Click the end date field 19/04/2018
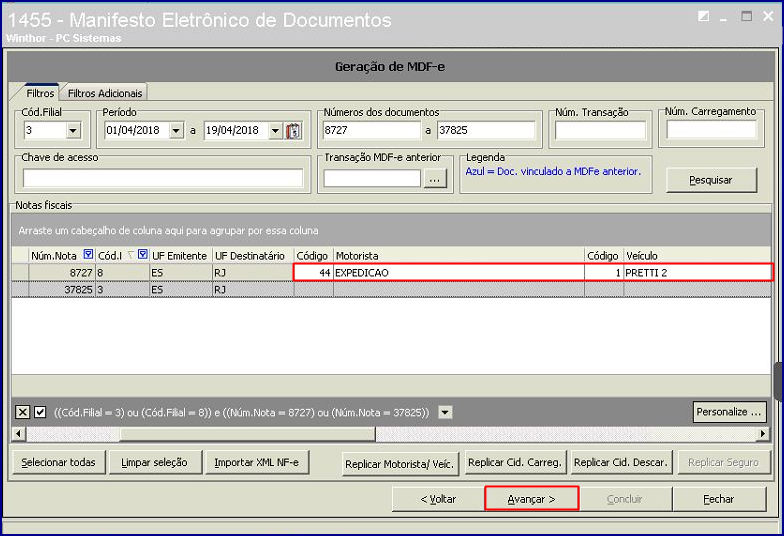Viewport: 784px width, 536px height. click(236, 131)
